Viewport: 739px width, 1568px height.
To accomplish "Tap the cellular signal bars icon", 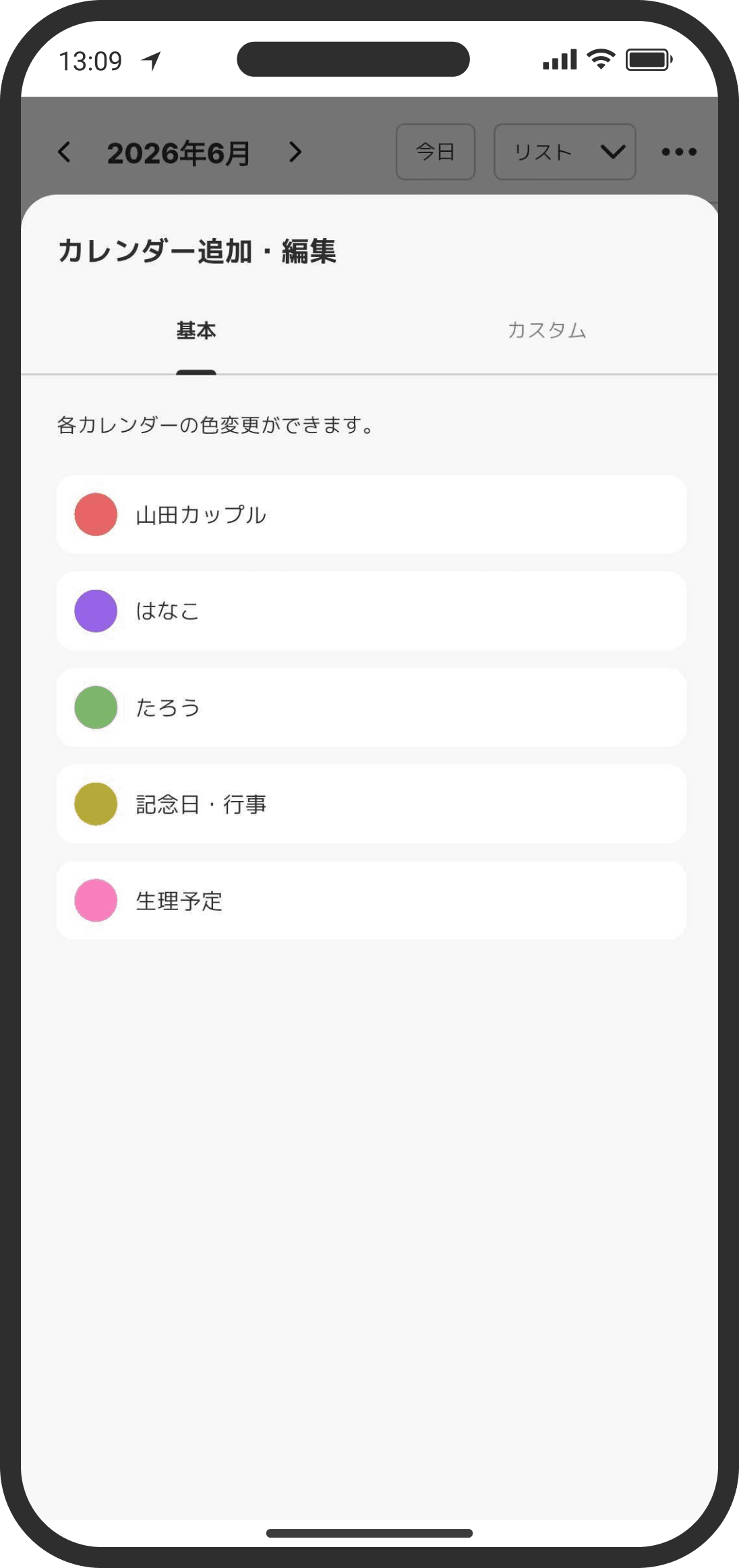I will (560, 59).
